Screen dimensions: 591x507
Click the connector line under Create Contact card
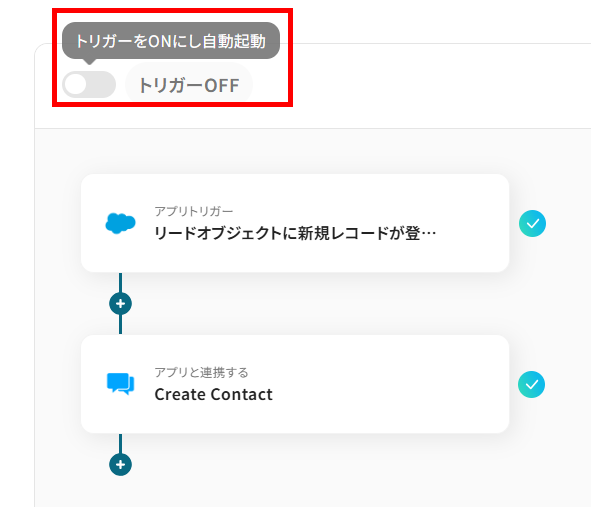[120, 443]
